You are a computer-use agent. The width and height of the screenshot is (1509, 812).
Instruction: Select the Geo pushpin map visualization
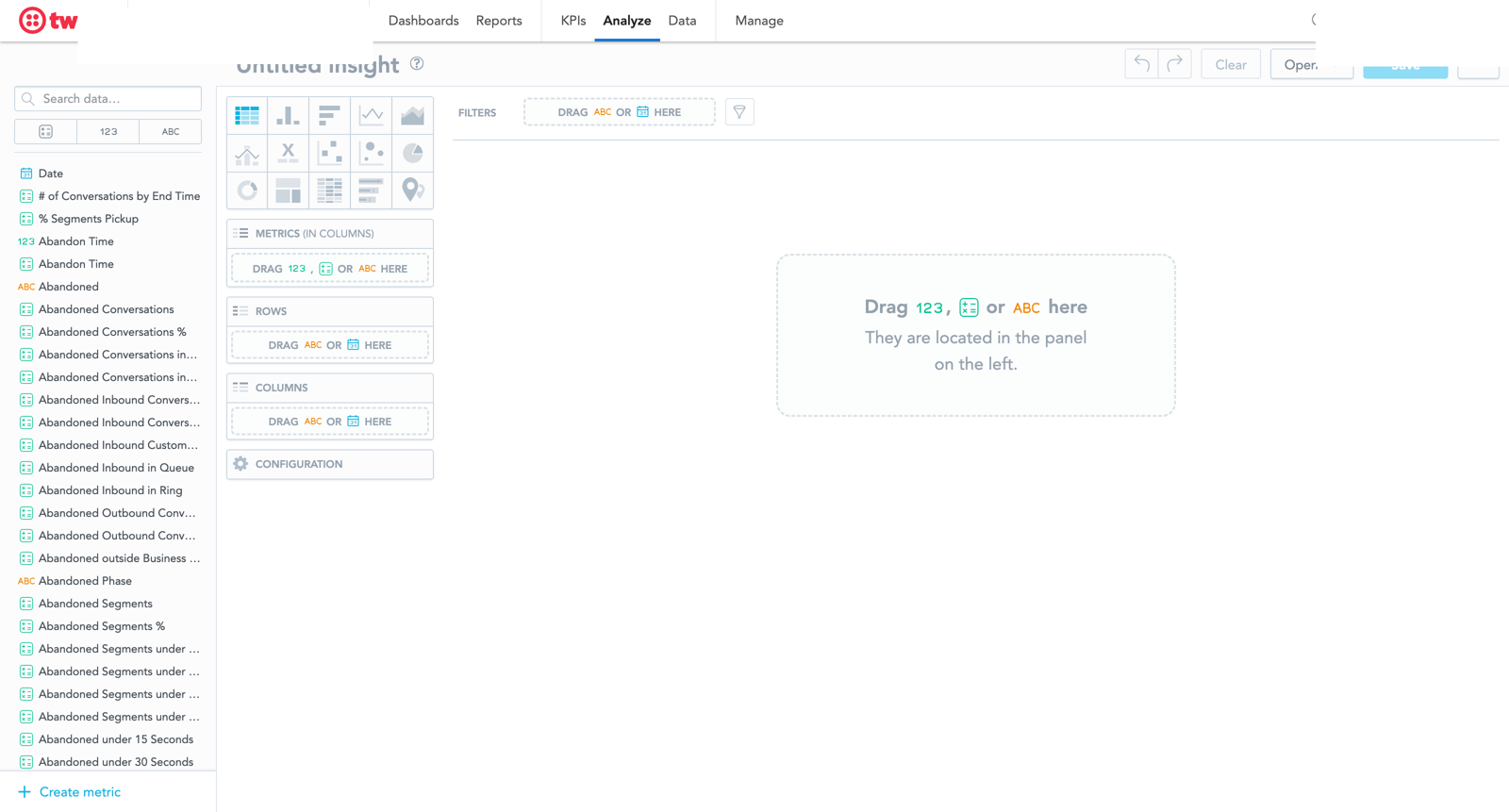tap(413, 191)
